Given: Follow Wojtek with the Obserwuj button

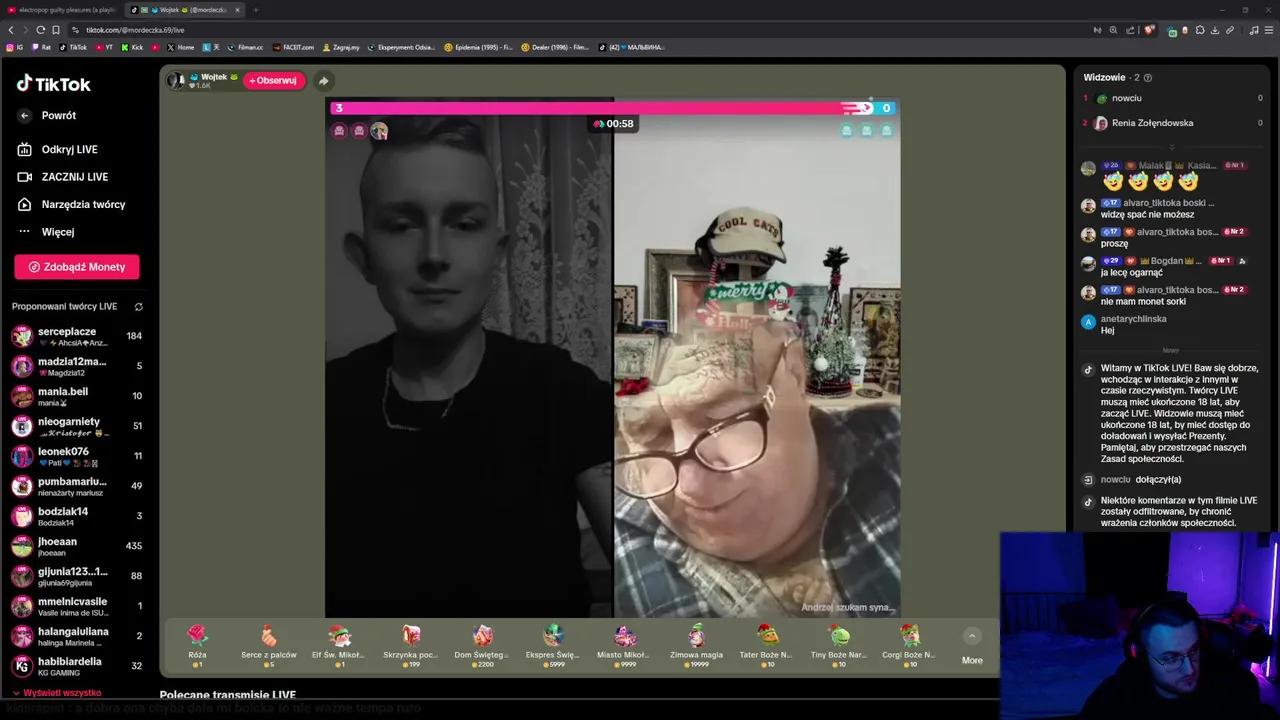Looking at the screenshot, I should pyautogui.click(x=273, y=81).
